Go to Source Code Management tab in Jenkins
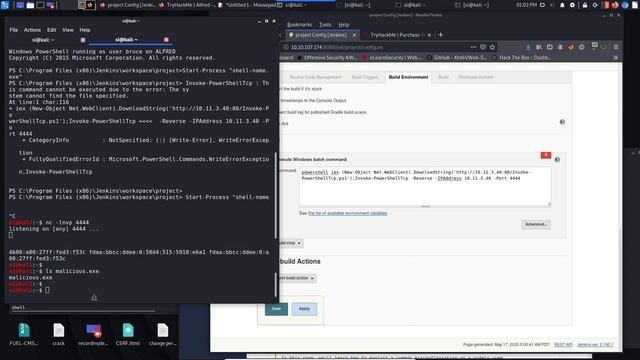 (315, 77)
